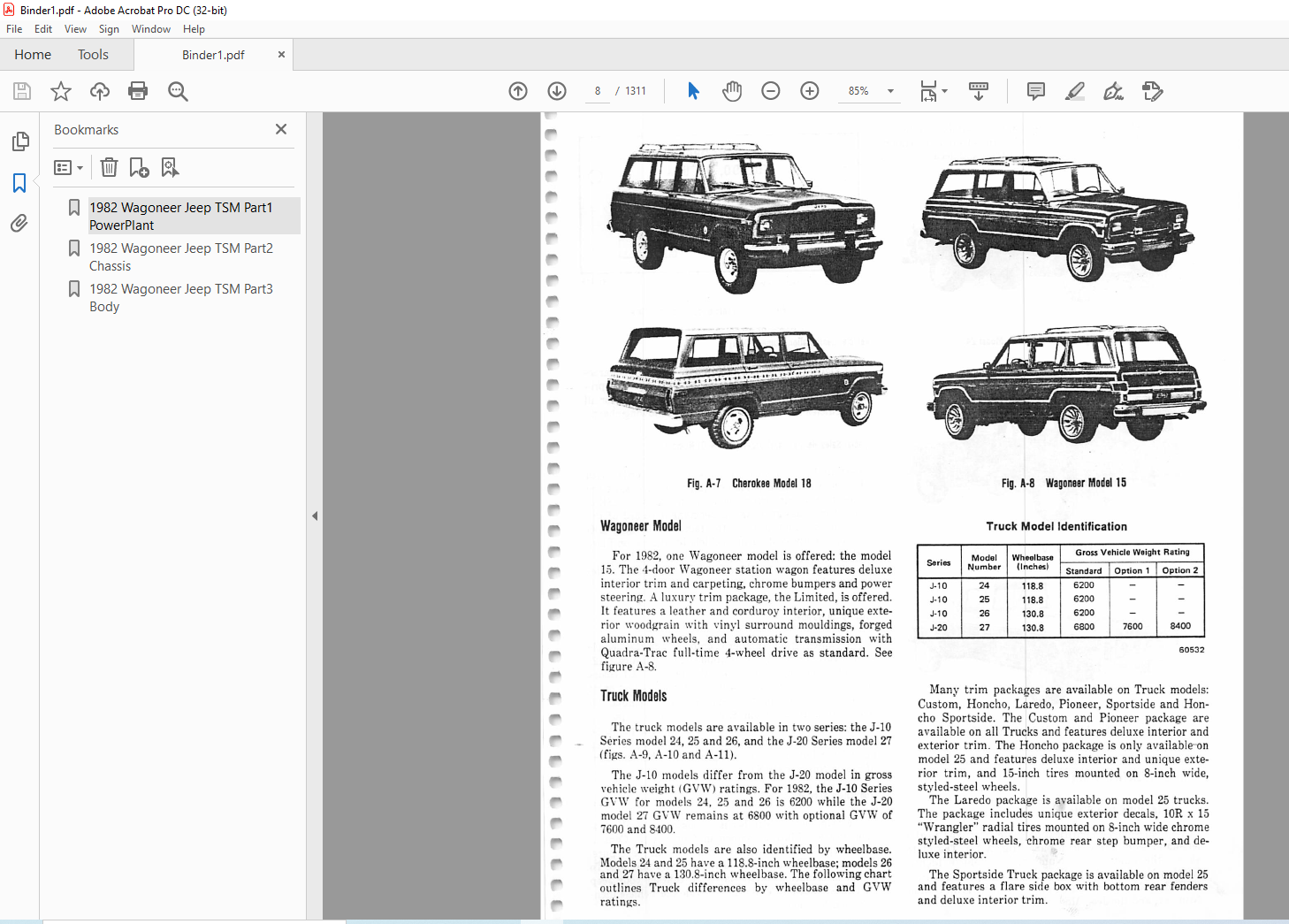Open bookmark 1982 Wagoneer Jeep TSM Part3 Body
This screenshot has width=1289, height=924.
180,297
